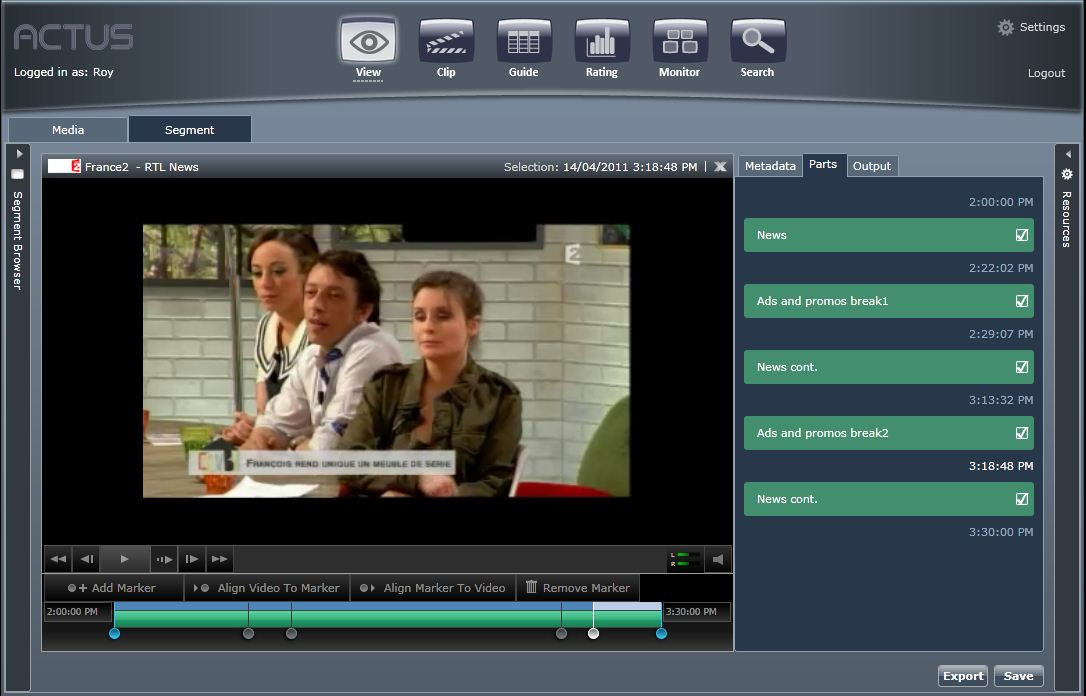
Task: Click the France2 channel logo
Action: pos(64,166)
